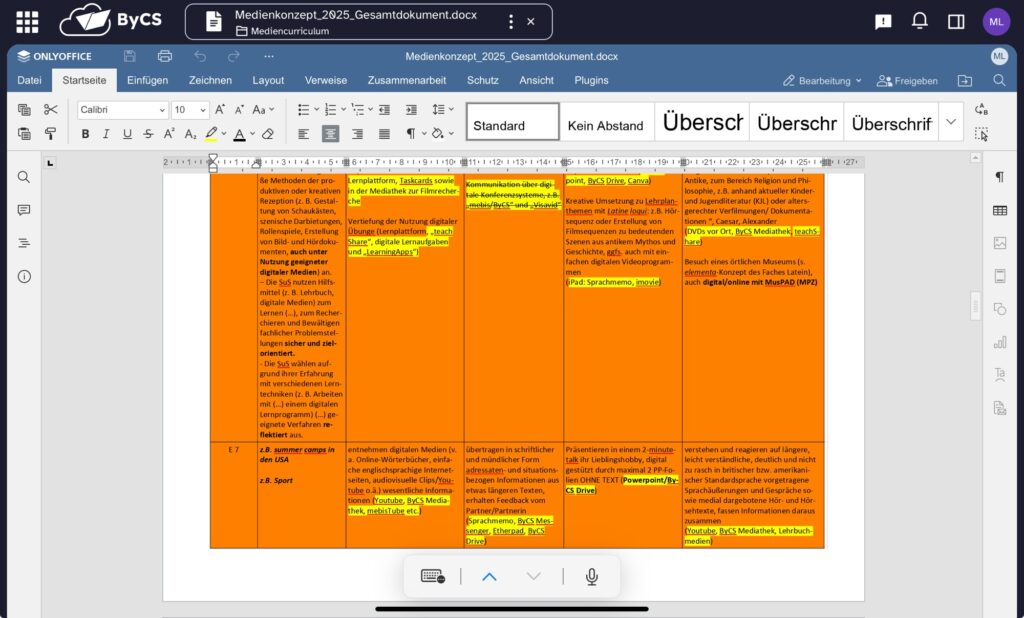Increase the font size
Screen dimensions: 1024x618
(x=220, y=109)
